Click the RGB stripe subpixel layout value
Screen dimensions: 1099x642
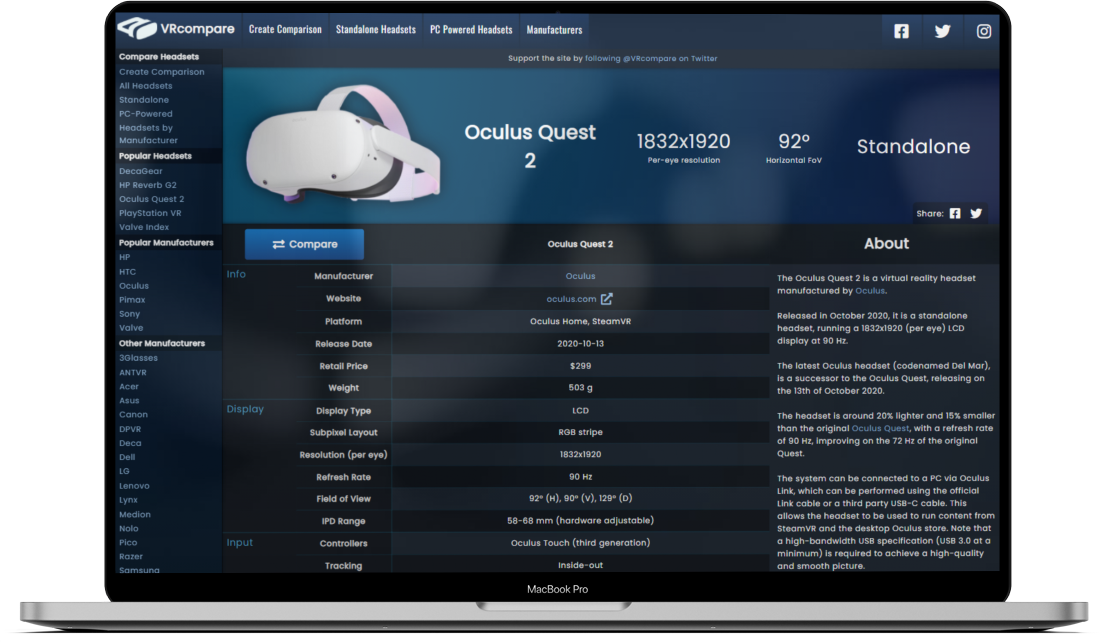coord(580,432)
